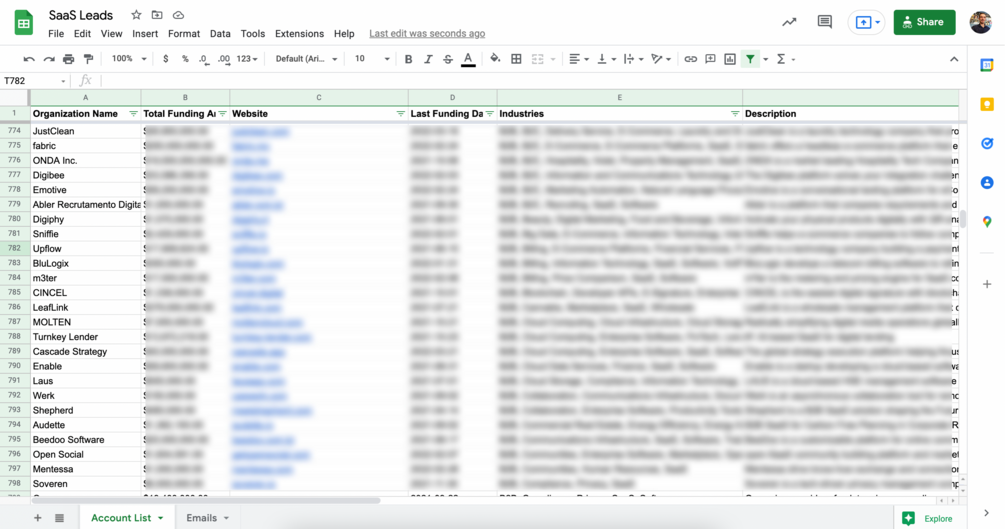Image resolution: width=1005 pixels, height=529 pixels.
Task: Open the Extensions menu
Action: (299, 33)
